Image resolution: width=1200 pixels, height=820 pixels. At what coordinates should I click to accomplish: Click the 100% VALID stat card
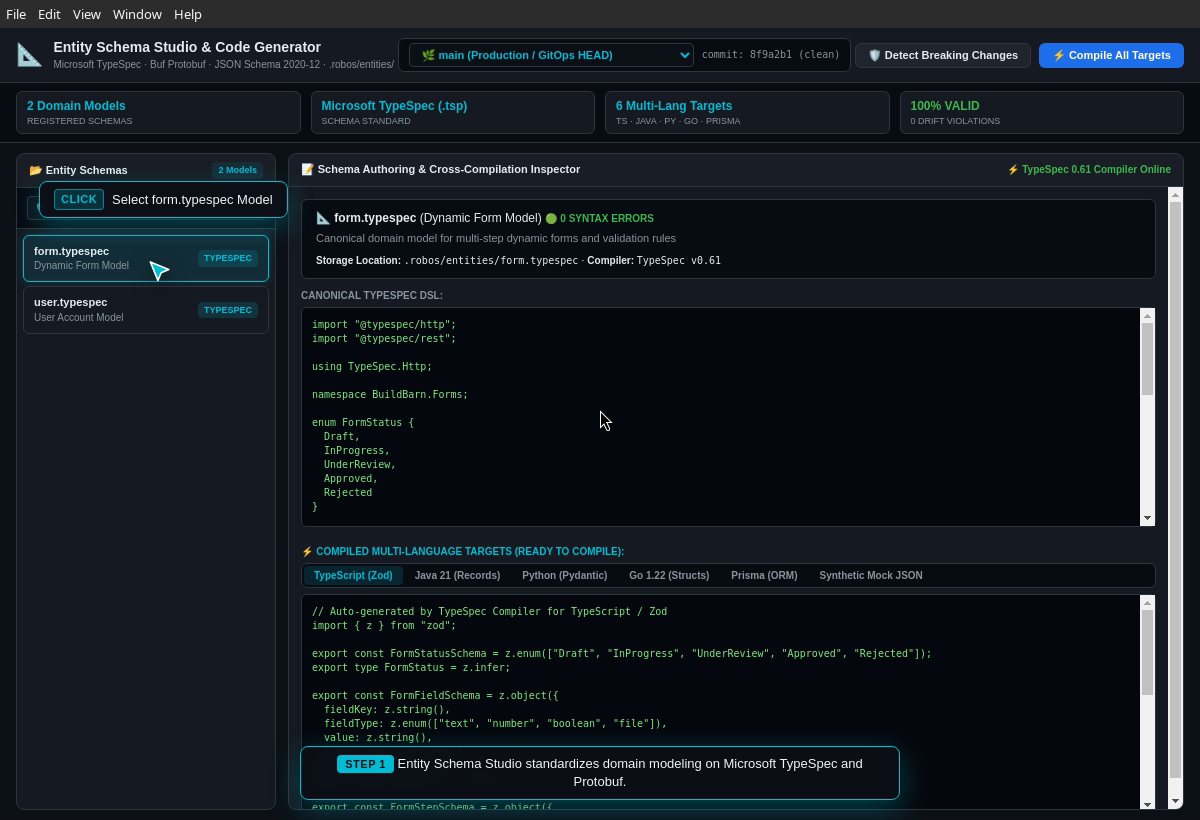(1041, 112)
